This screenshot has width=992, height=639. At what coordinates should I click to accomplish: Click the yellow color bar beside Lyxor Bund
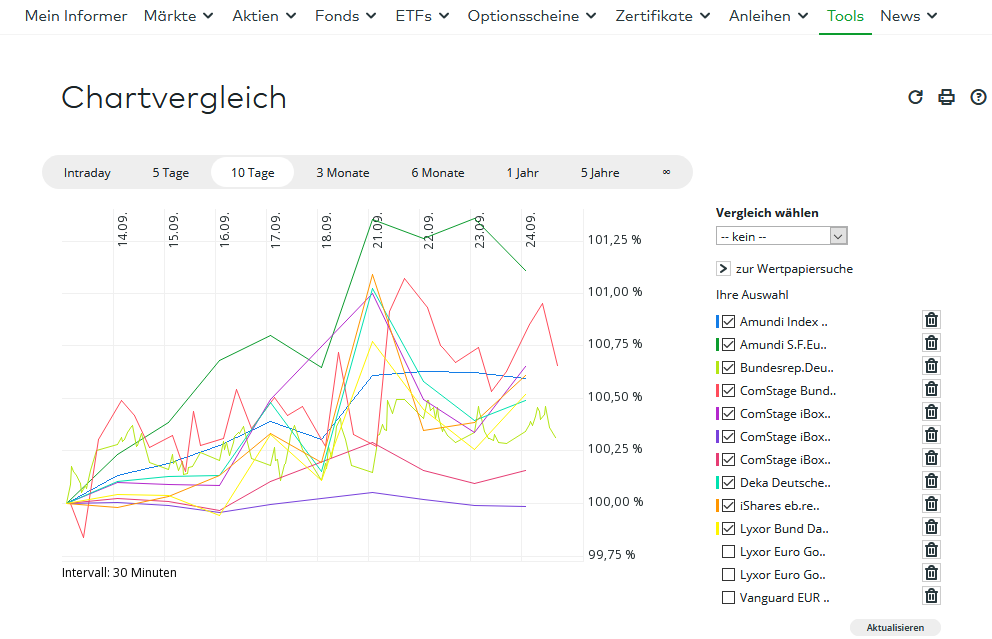(x=717, y=528)
